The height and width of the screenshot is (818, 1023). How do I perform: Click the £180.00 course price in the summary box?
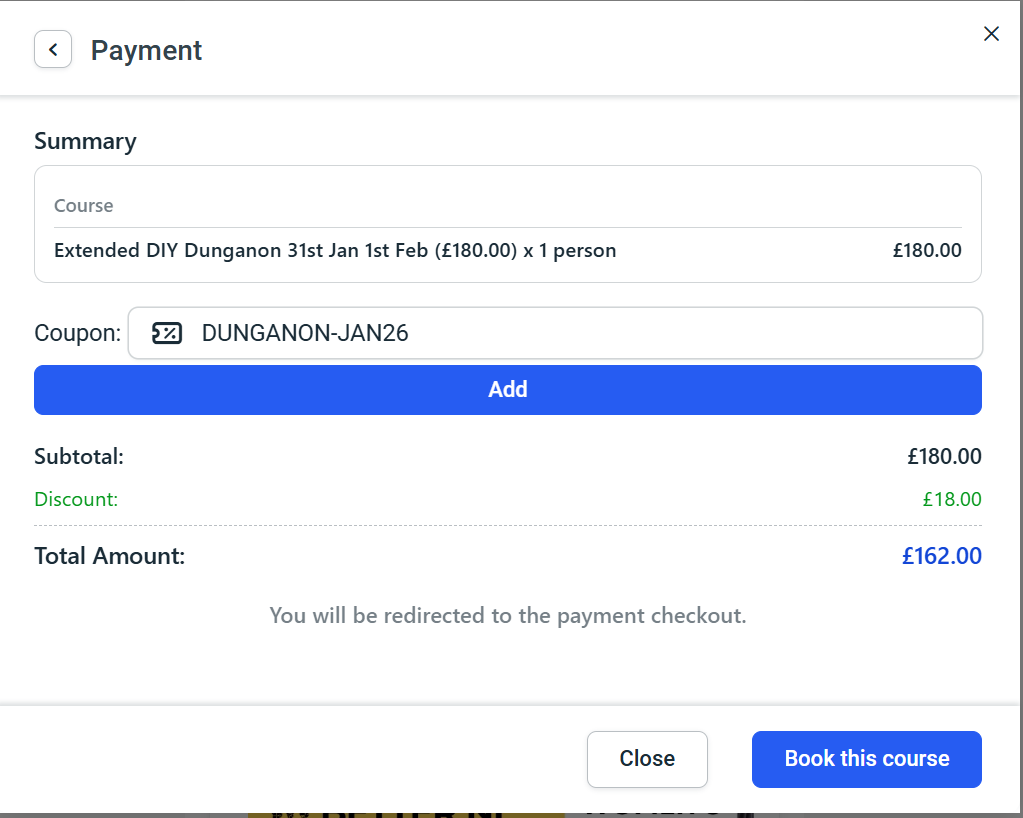[927, 251]
